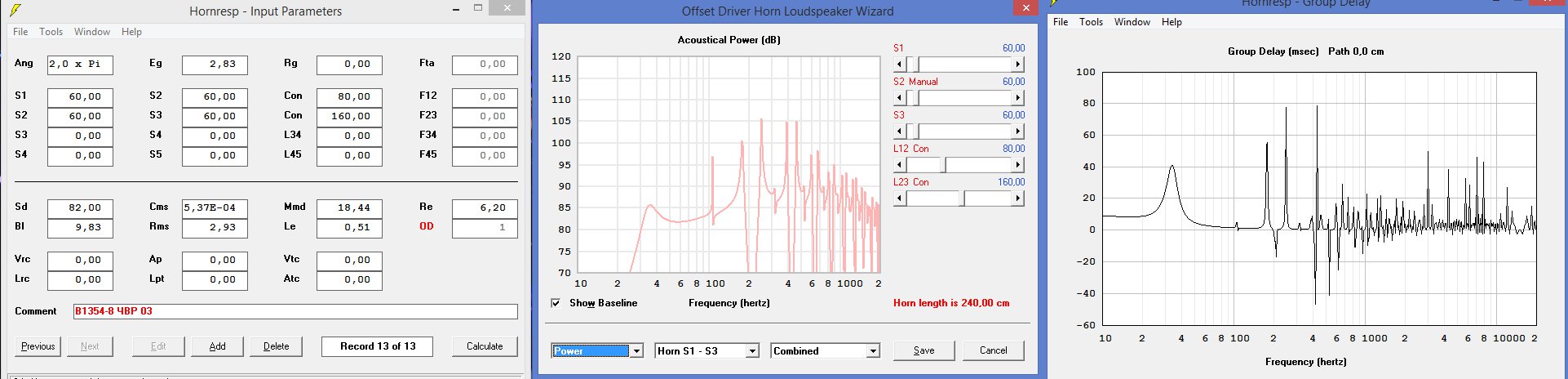Open Help menu in Group Delay window
This screenshot has height=379, width=1568.
[x=1172, y=22]
